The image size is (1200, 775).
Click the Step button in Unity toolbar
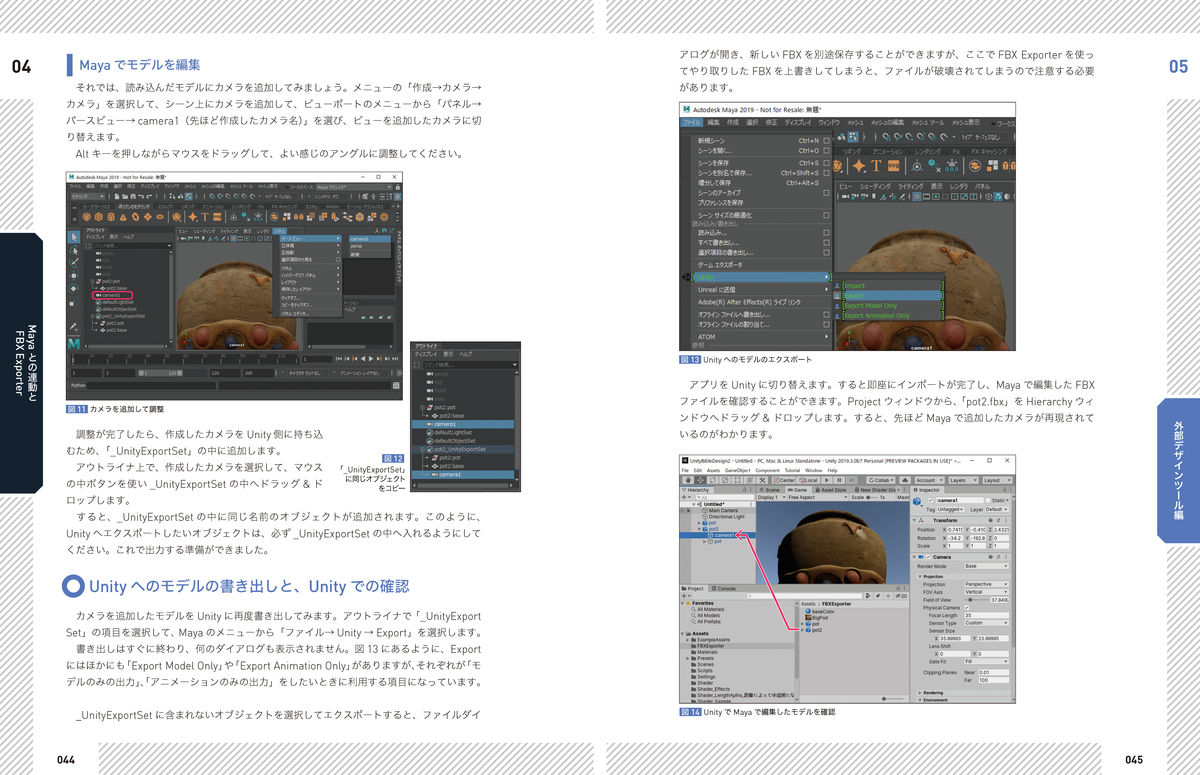852,480
